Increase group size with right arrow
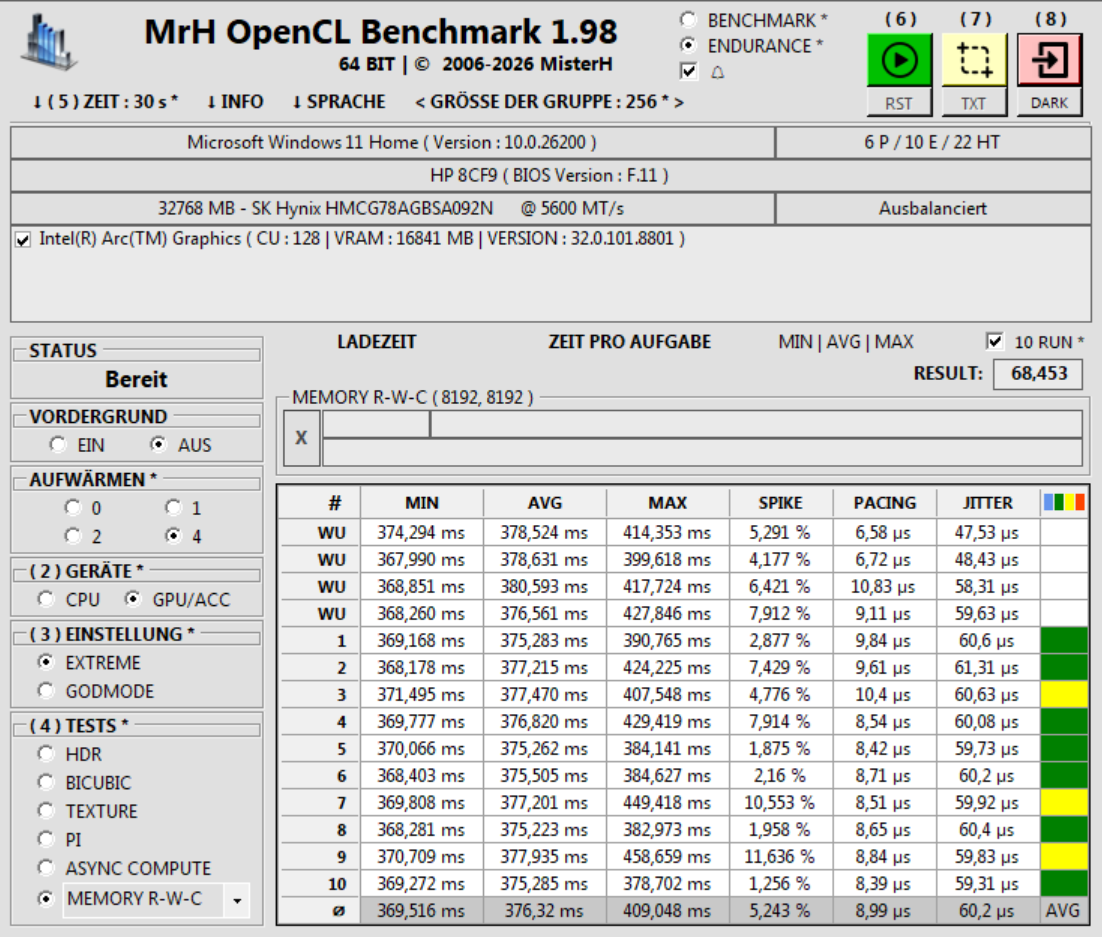The width and height of the screenshot is (1102, 937). [x=678, y=103]
